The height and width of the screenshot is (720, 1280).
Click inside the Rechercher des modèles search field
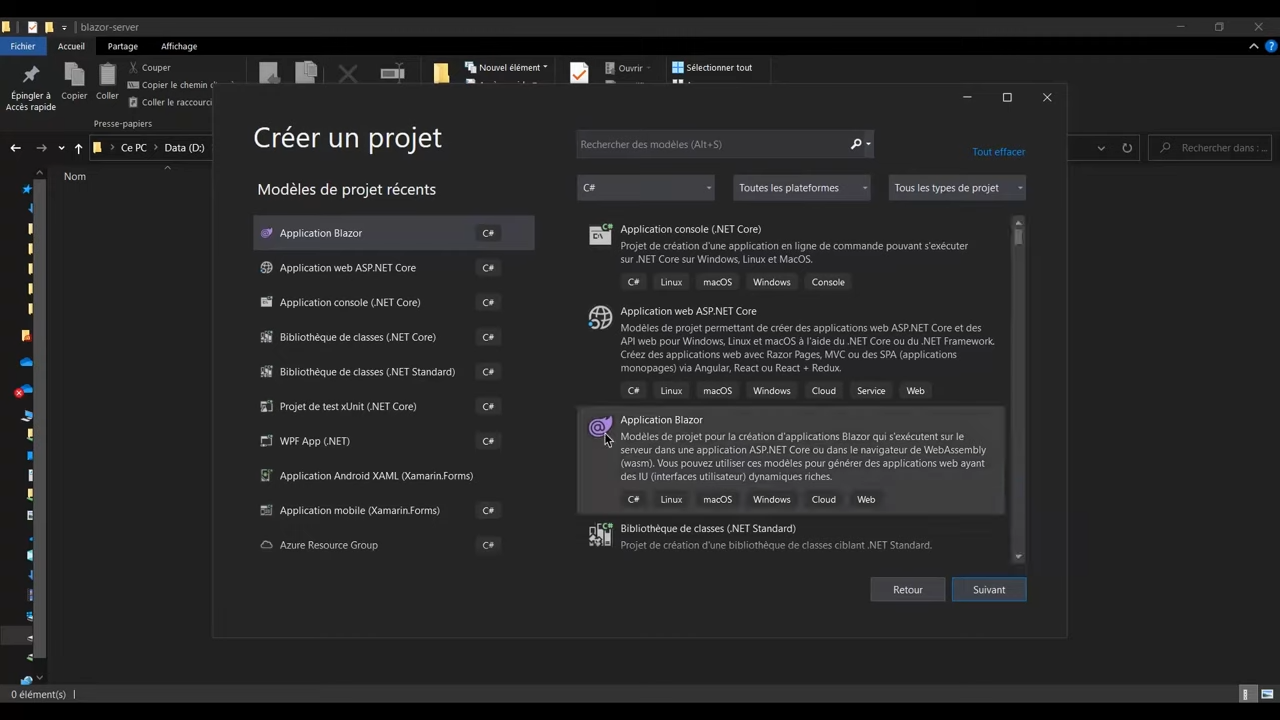pos(700,144)
